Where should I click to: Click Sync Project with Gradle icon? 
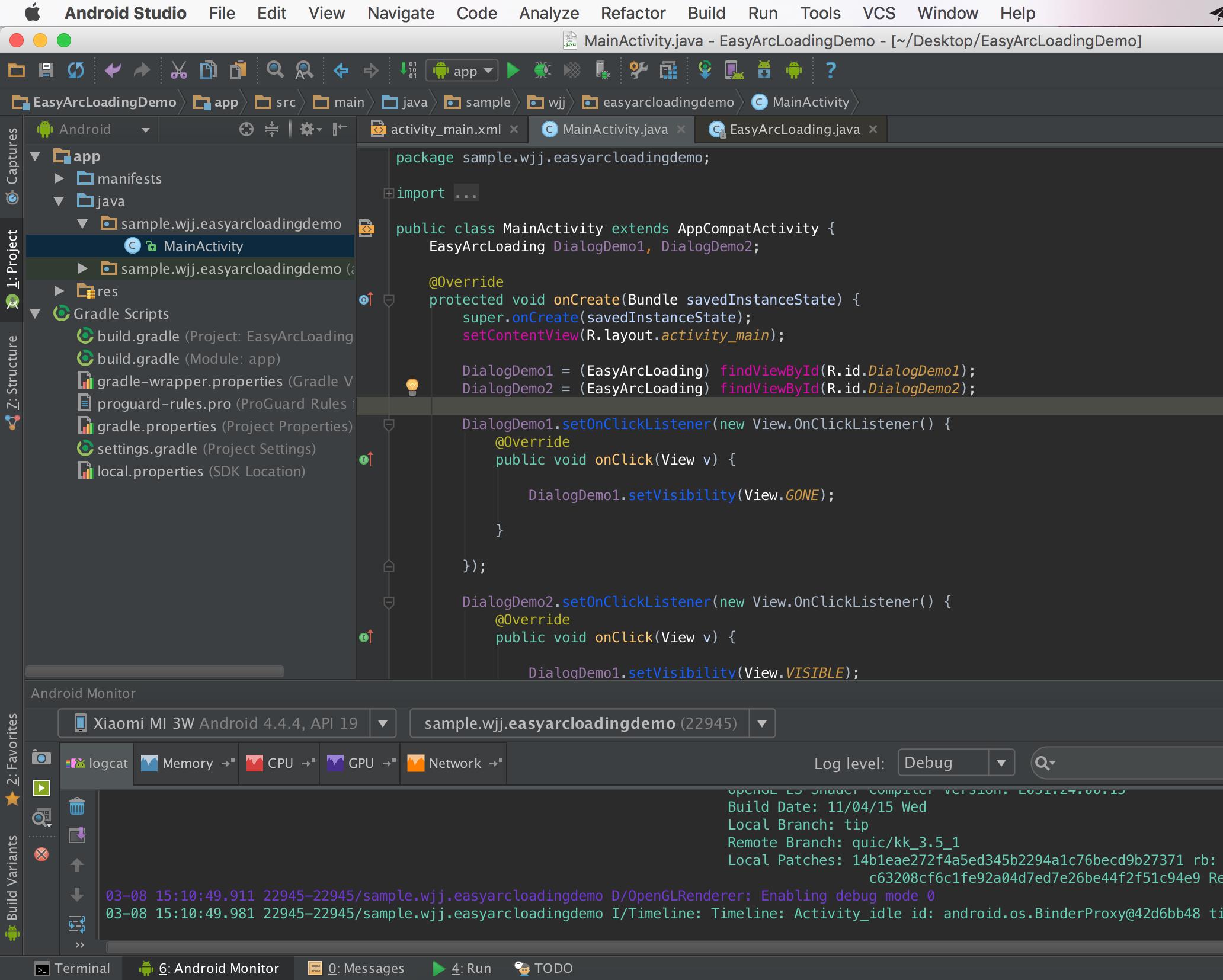click(705, 71)
